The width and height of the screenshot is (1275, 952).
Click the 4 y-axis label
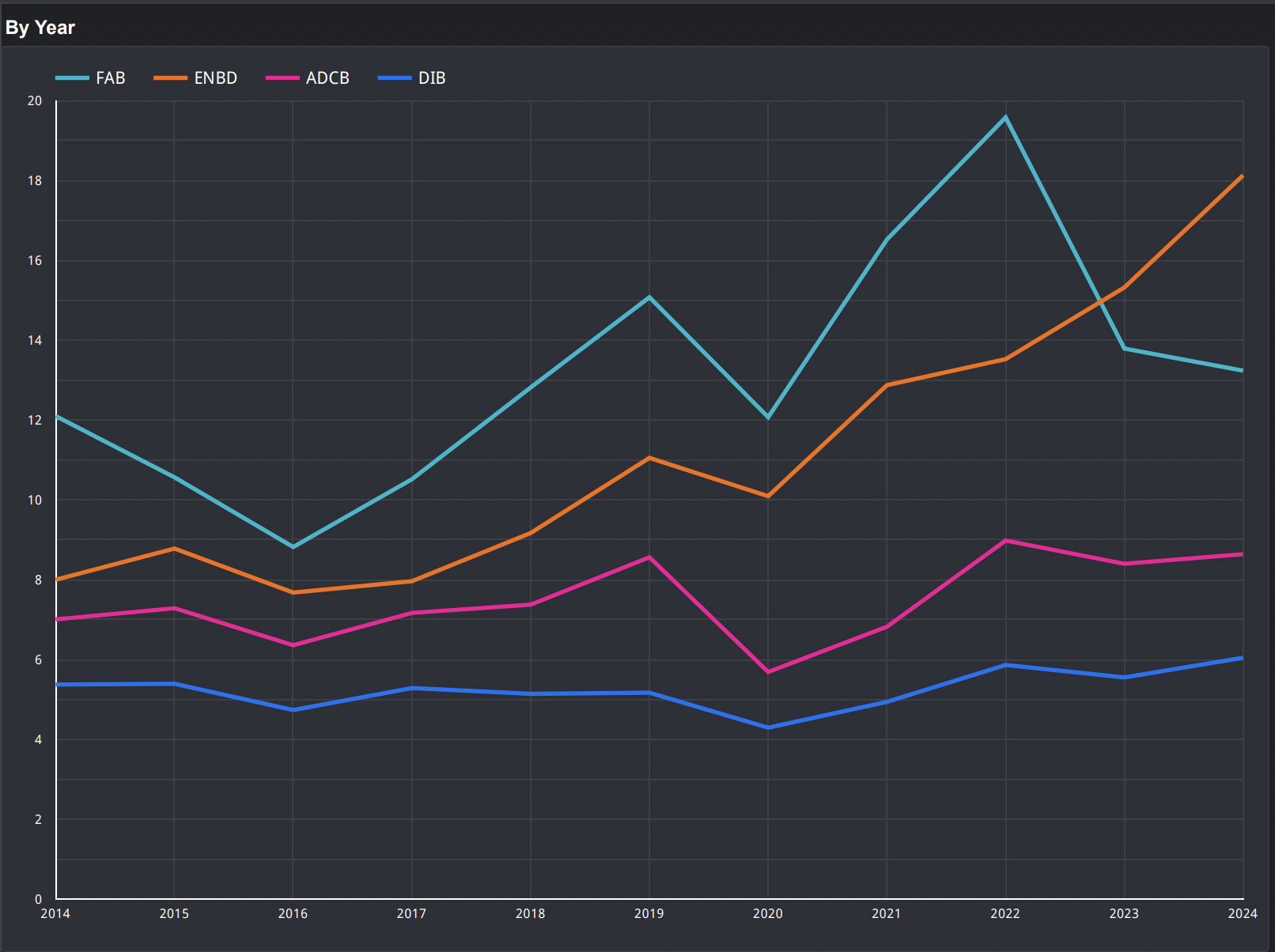coord(38,740)
